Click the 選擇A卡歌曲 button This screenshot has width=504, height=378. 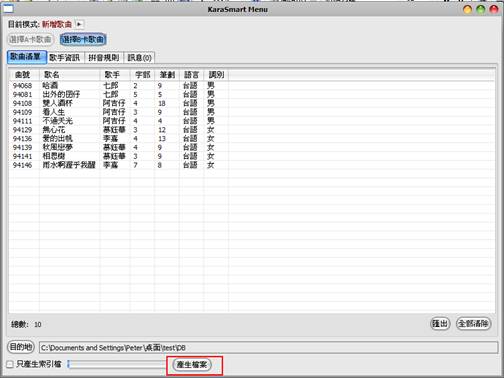31,40
